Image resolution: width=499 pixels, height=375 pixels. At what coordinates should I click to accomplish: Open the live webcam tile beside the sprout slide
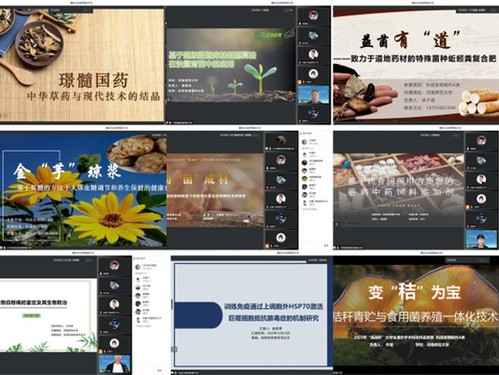pyautogui.click(x=313, y=95)
